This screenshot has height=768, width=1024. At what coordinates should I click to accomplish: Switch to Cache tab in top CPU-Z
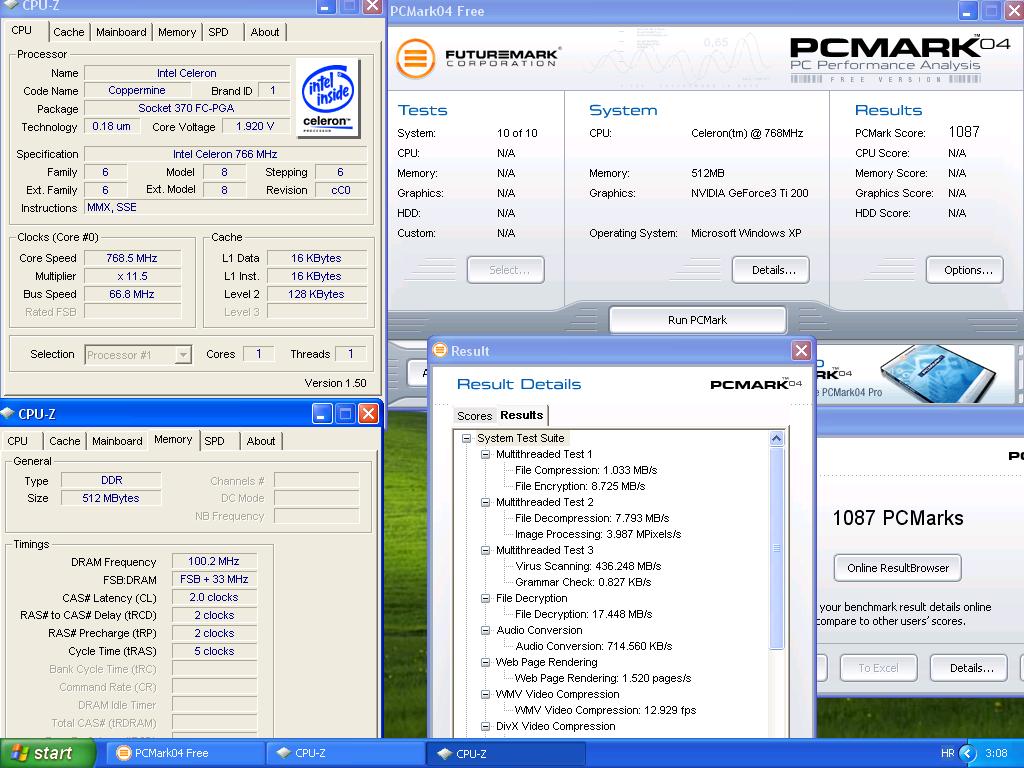pos(69,32)
